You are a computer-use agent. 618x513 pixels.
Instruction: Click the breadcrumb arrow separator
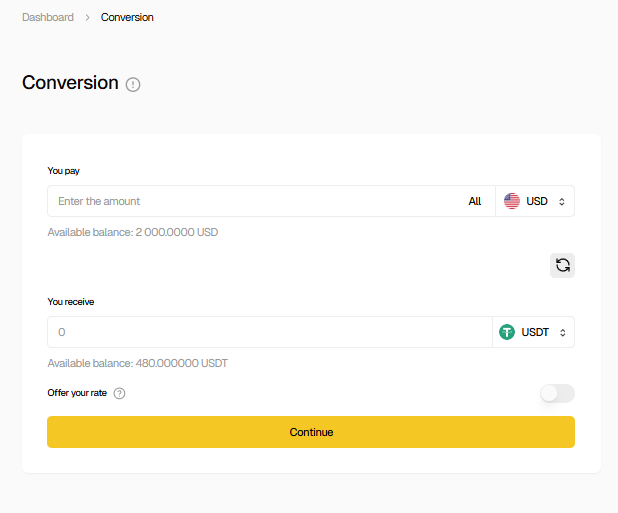[87, 17]
